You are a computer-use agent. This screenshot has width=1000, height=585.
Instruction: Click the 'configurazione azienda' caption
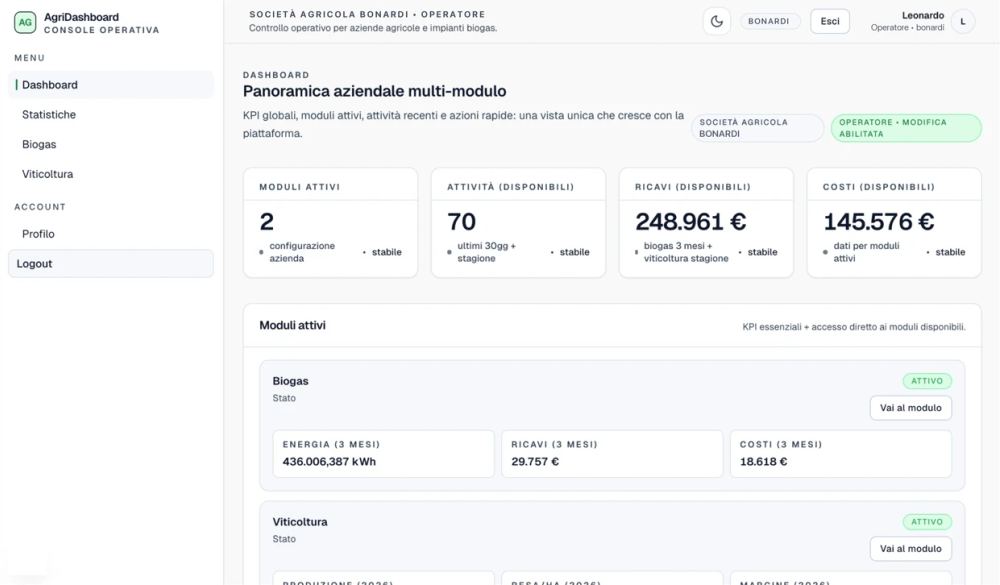[x=302, y=252]
